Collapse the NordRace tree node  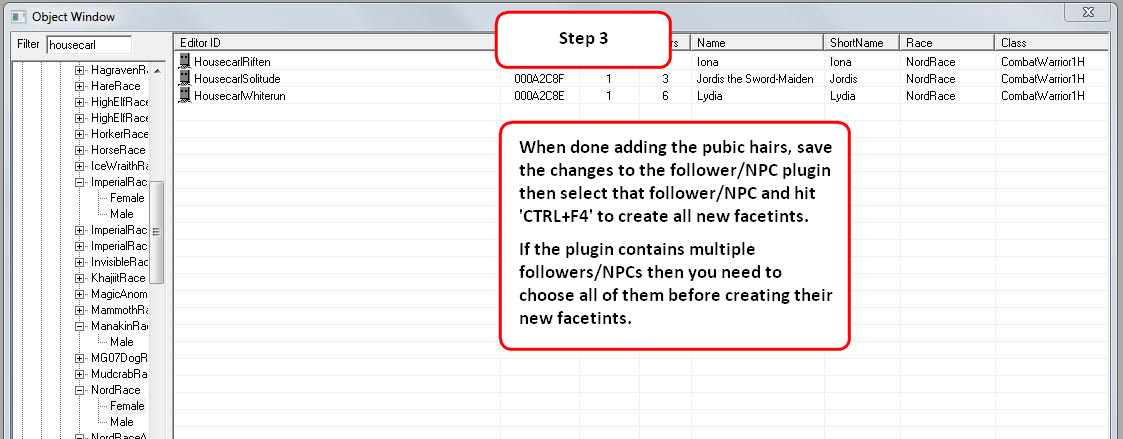(81, 390)
